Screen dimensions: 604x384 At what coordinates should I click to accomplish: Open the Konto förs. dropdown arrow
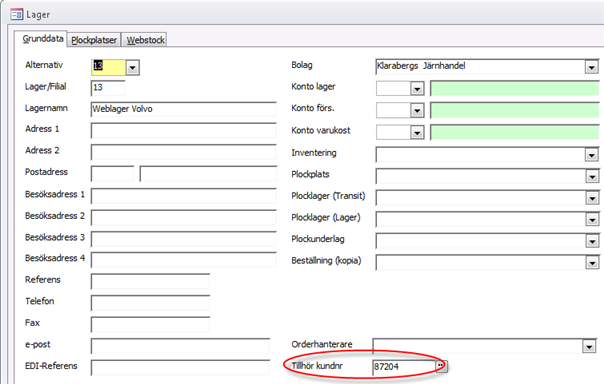tap(417, 111)
